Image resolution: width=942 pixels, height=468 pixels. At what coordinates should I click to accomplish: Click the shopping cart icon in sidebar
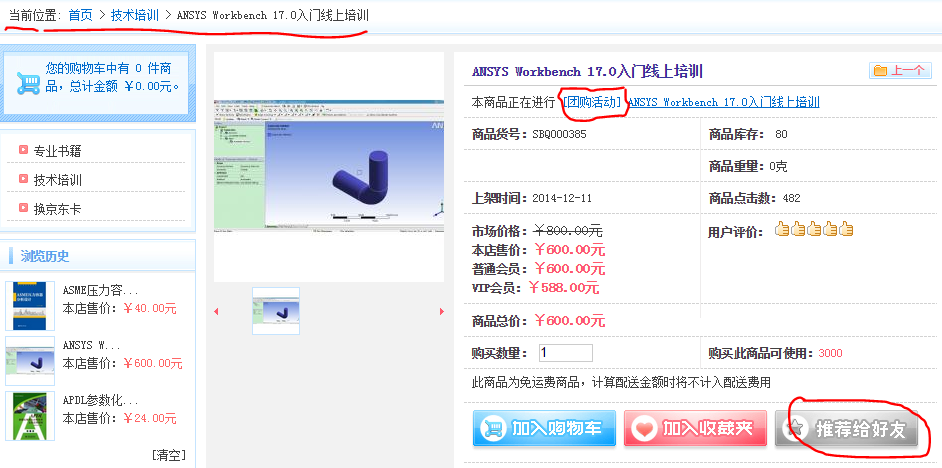point(28,83)
